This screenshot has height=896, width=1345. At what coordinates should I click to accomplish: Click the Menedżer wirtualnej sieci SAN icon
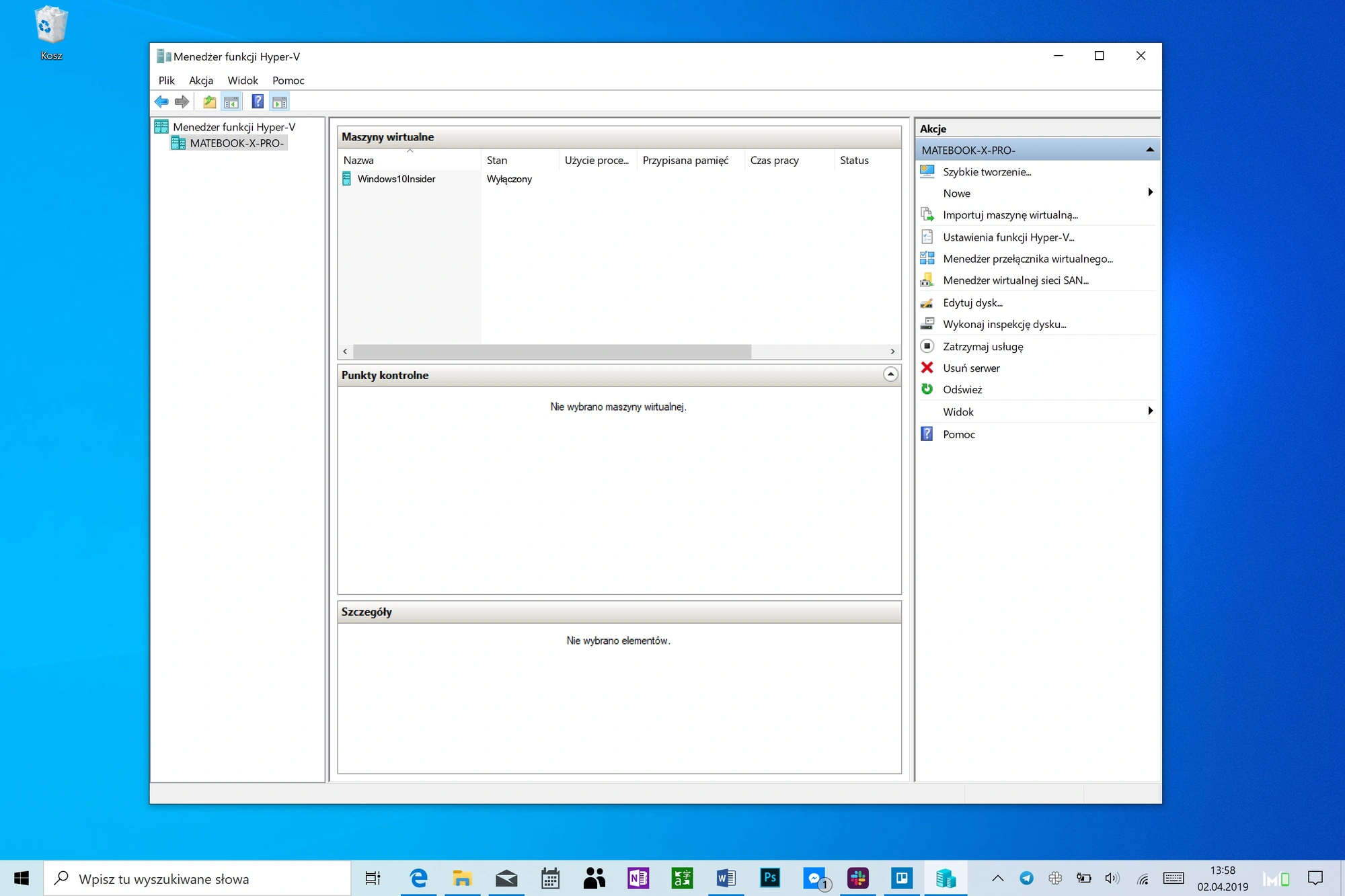pos(927,280)
